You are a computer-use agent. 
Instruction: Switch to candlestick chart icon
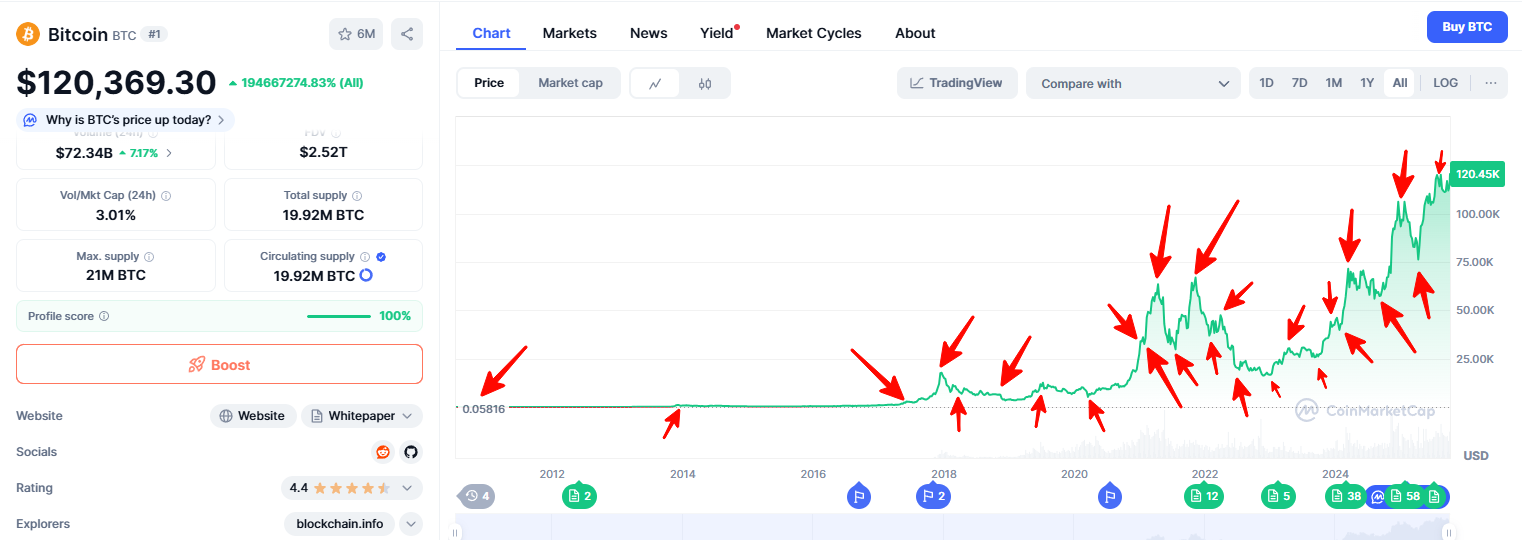(705, 83)
